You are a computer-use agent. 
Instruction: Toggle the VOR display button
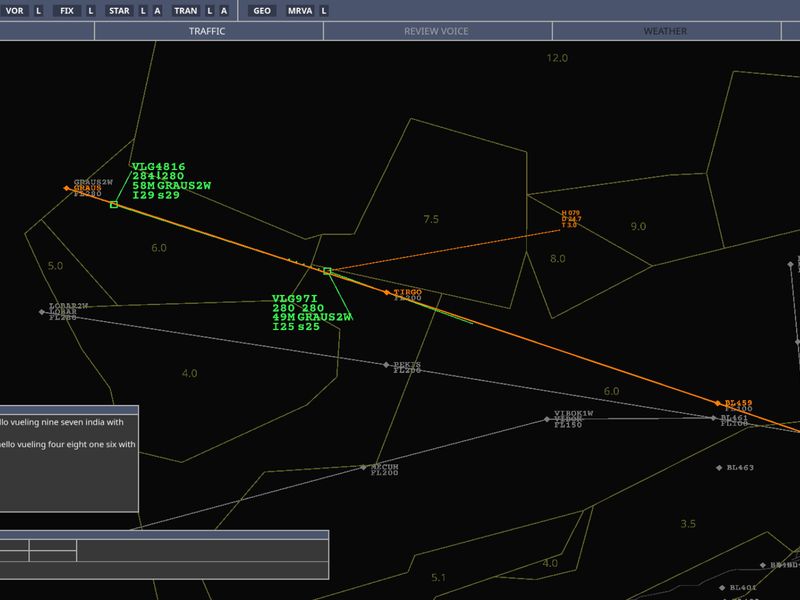coord(14,11)
